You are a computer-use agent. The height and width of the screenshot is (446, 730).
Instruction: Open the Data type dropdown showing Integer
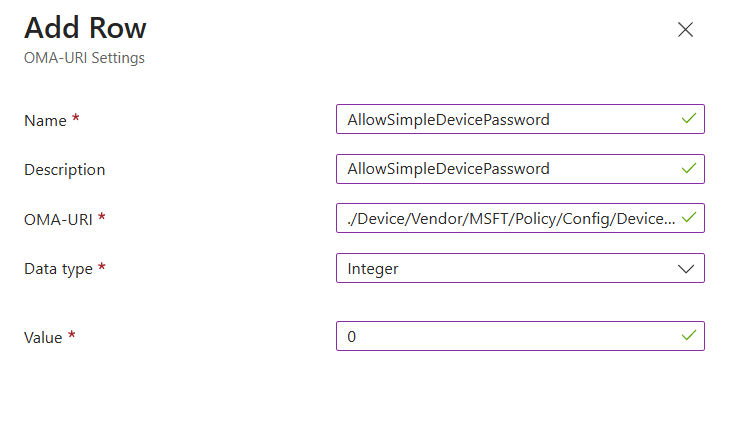coord(505,268)
